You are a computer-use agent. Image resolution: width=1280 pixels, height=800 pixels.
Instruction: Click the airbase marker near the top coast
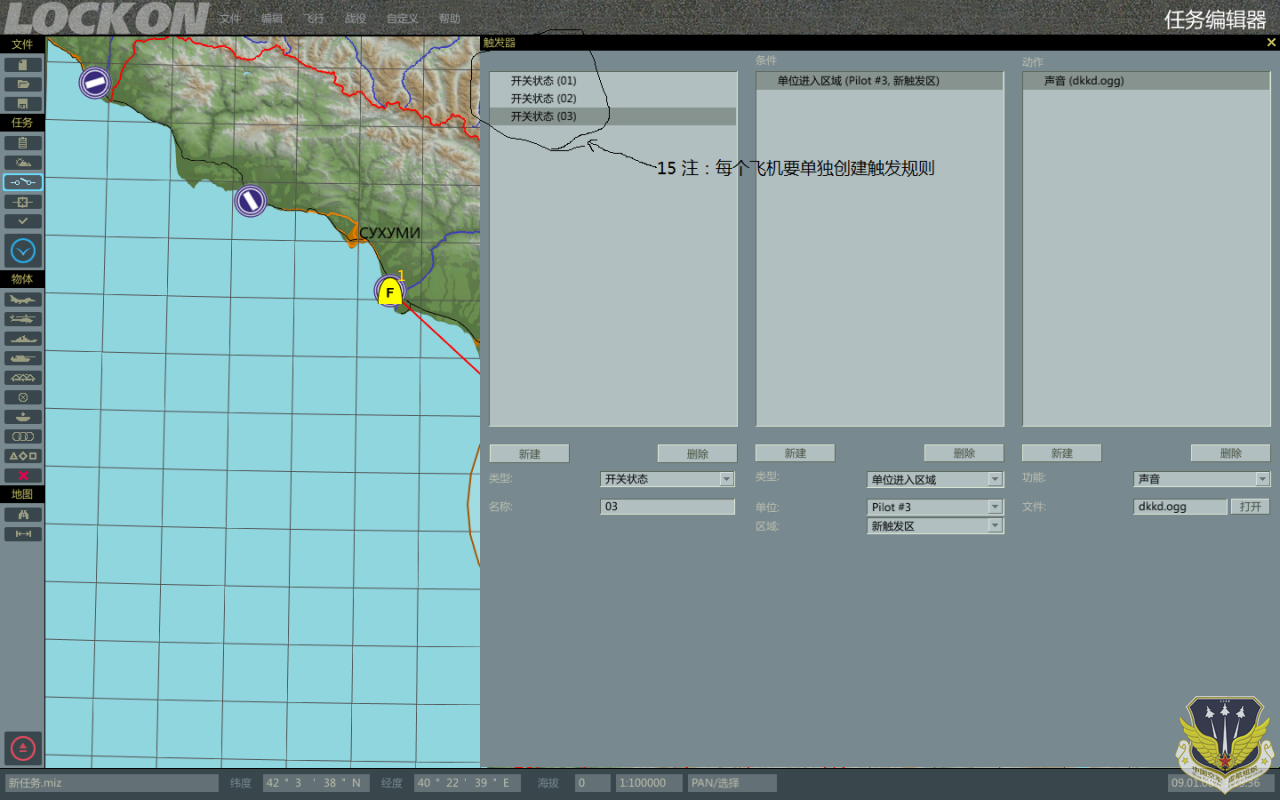95,82
